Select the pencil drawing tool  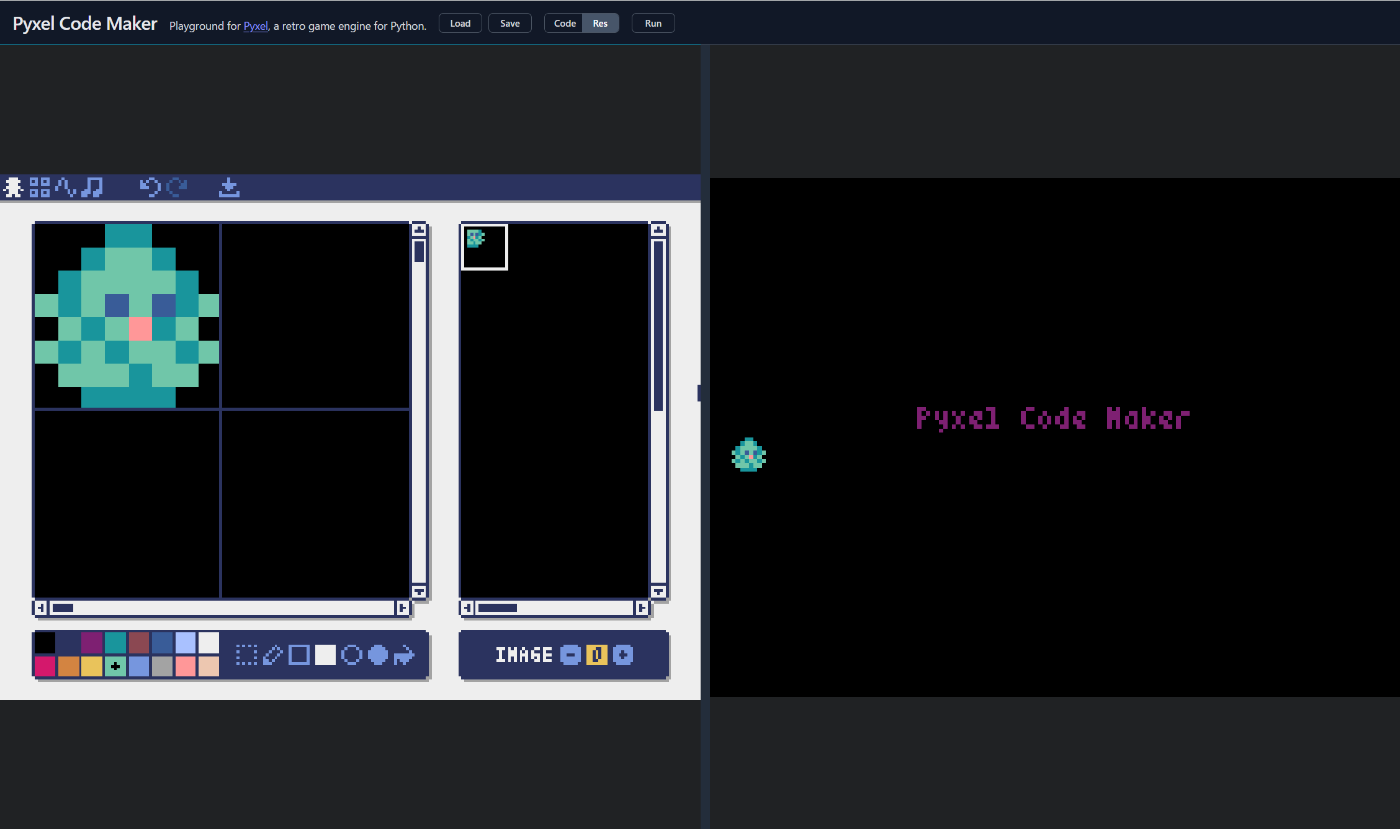coord(272,655)
